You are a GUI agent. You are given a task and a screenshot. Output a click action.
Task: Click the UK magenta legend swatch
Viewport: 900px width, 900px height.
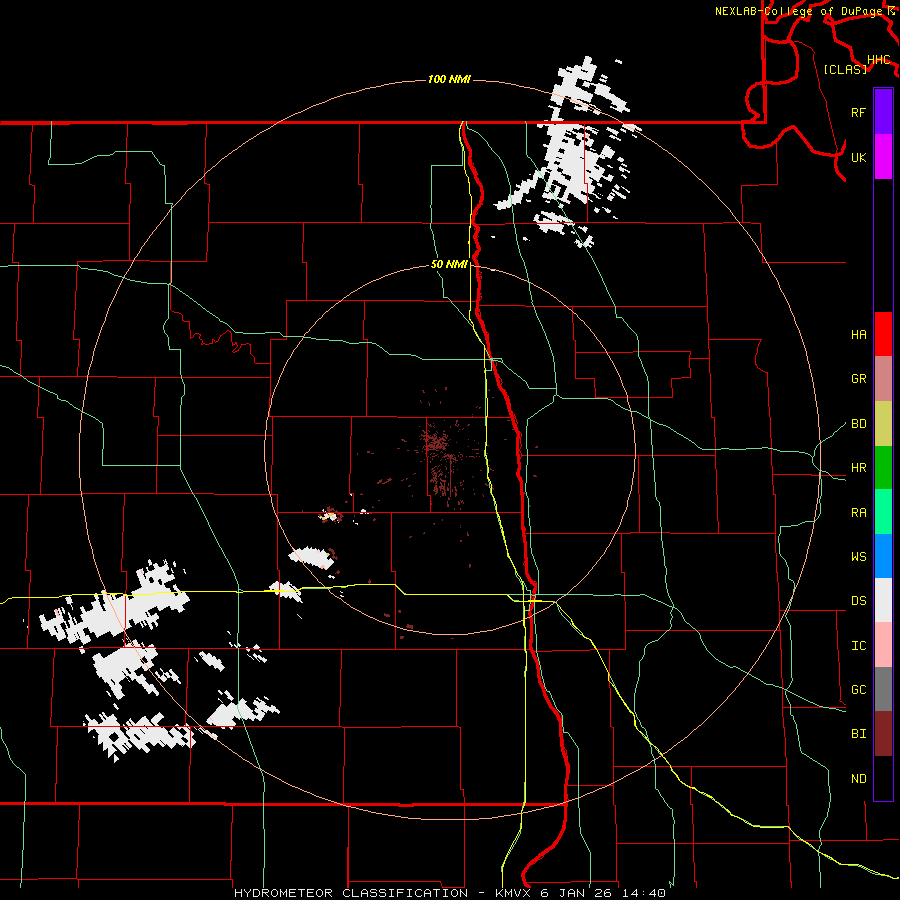883,157
